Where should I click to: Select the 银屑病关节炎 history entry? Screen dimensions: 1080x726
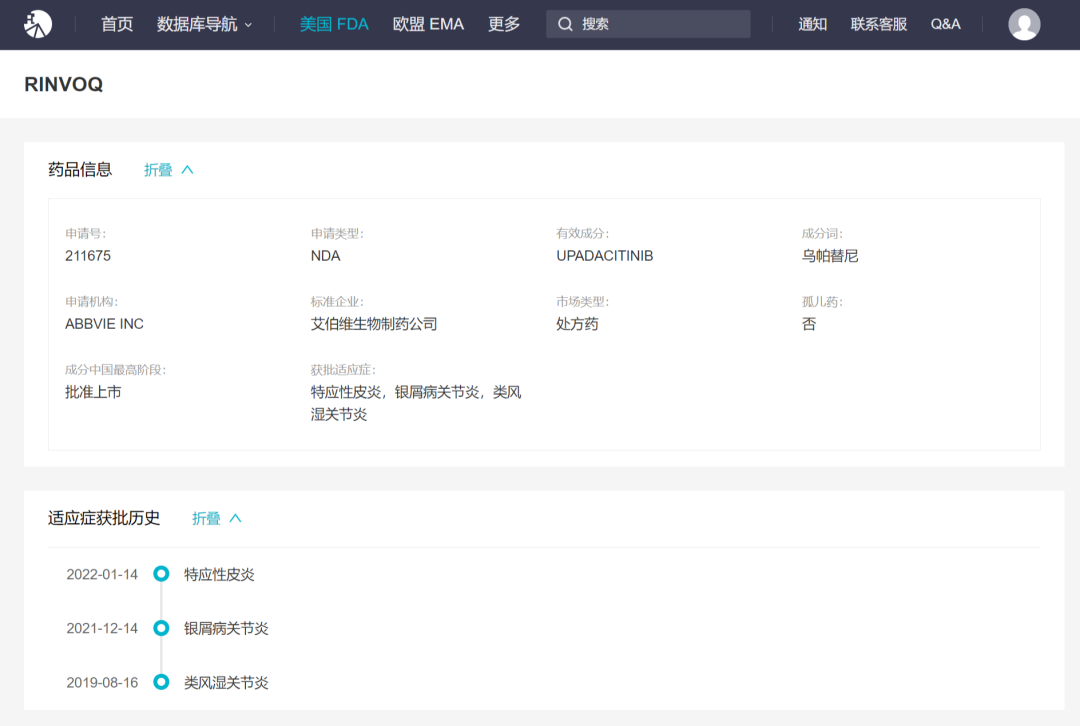tap(226, 628)
